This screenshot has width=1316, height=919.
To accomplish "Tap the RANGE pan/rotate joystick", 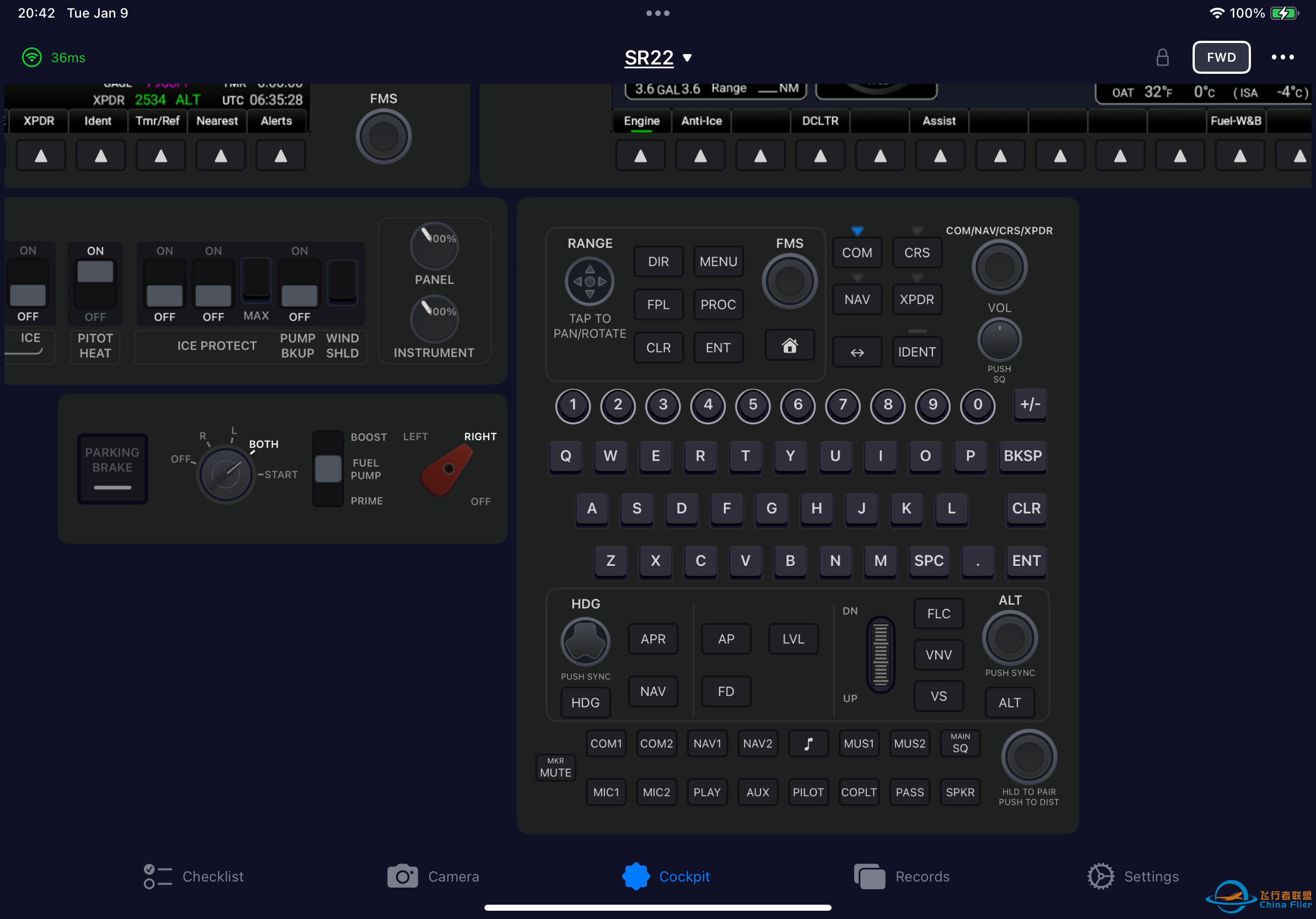I will [x=589, y=282].
